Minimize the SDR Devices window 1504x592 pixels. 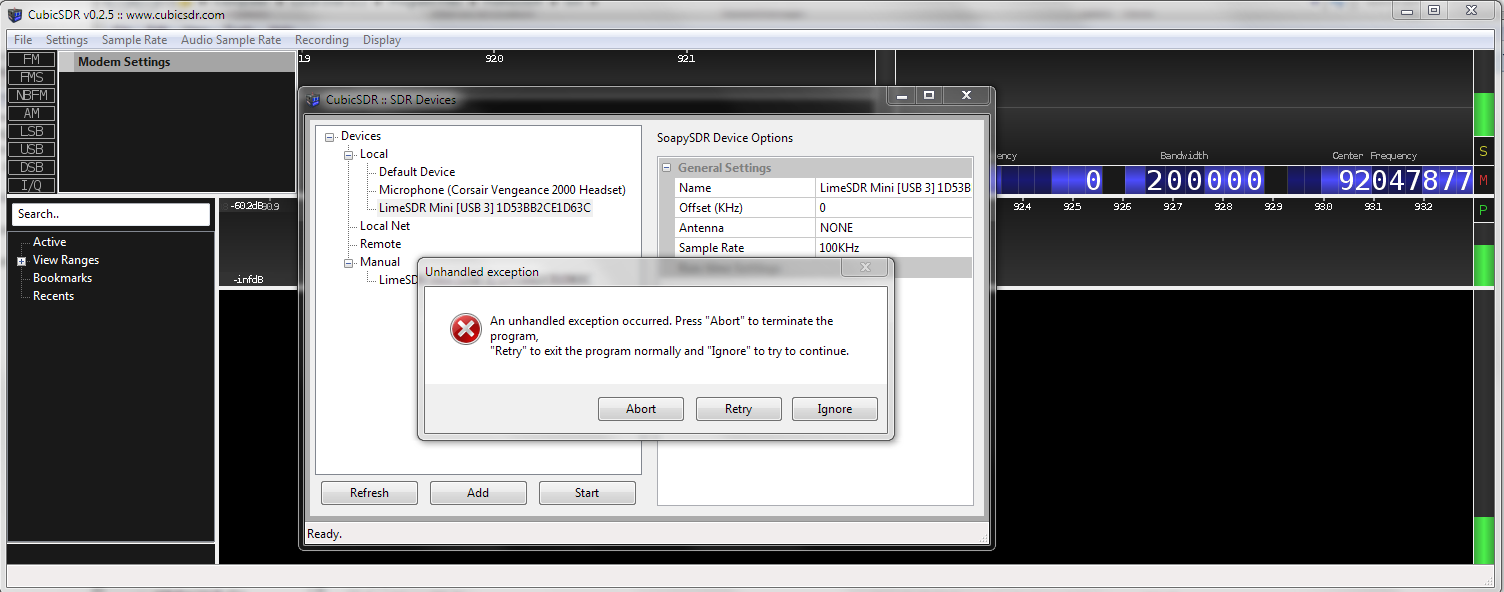pos(902,96)
